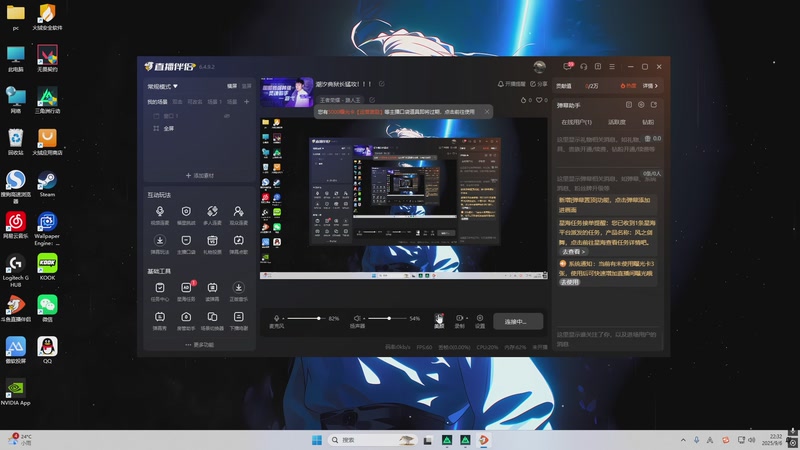Open the 正版音乐 tool
The height and width of the screenshot is (450, 800).
[238, 291]
